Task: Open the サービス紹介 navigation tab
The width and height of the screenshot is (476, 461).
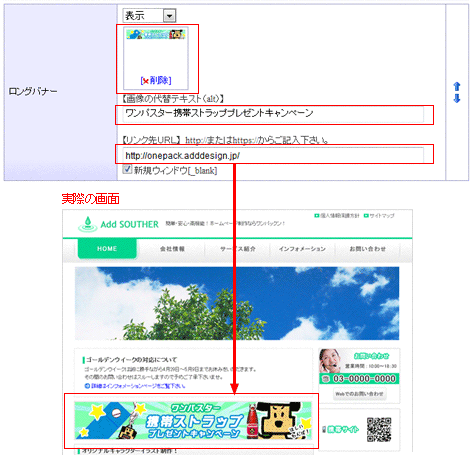Action: (238, 249)
